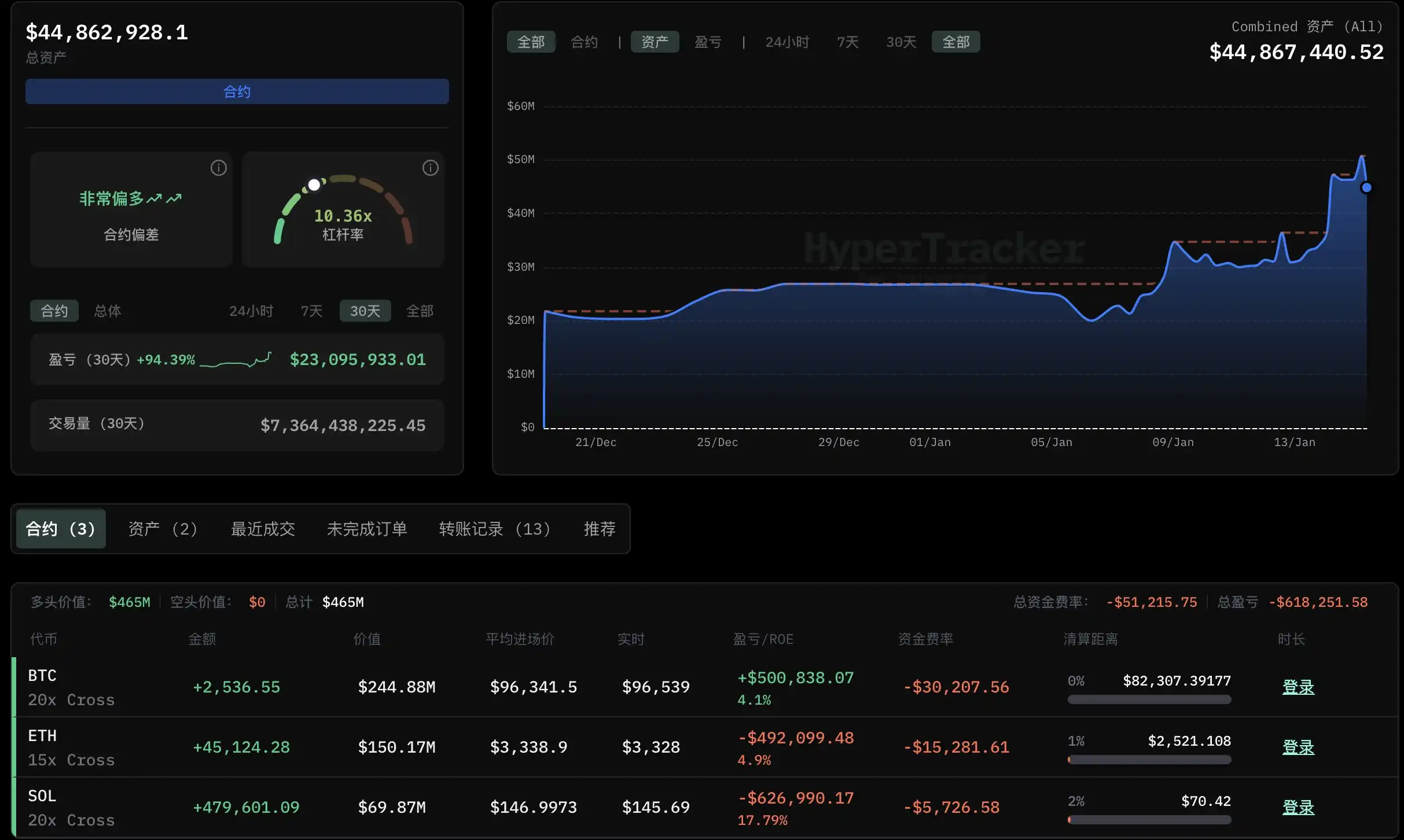Select 7天 in stats period filter

coord(311,311)
